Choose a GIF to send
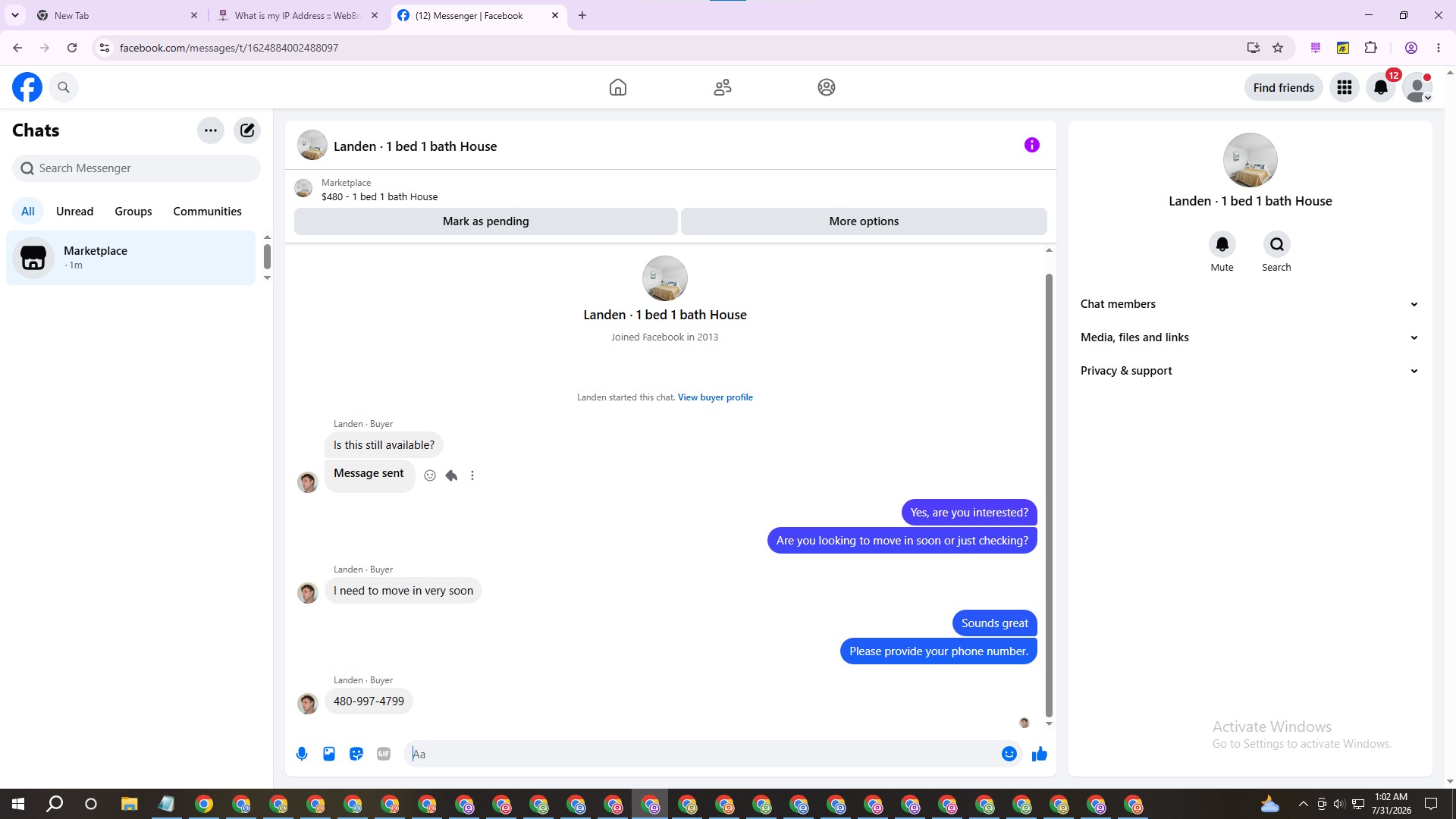 (x=384, y=754)
